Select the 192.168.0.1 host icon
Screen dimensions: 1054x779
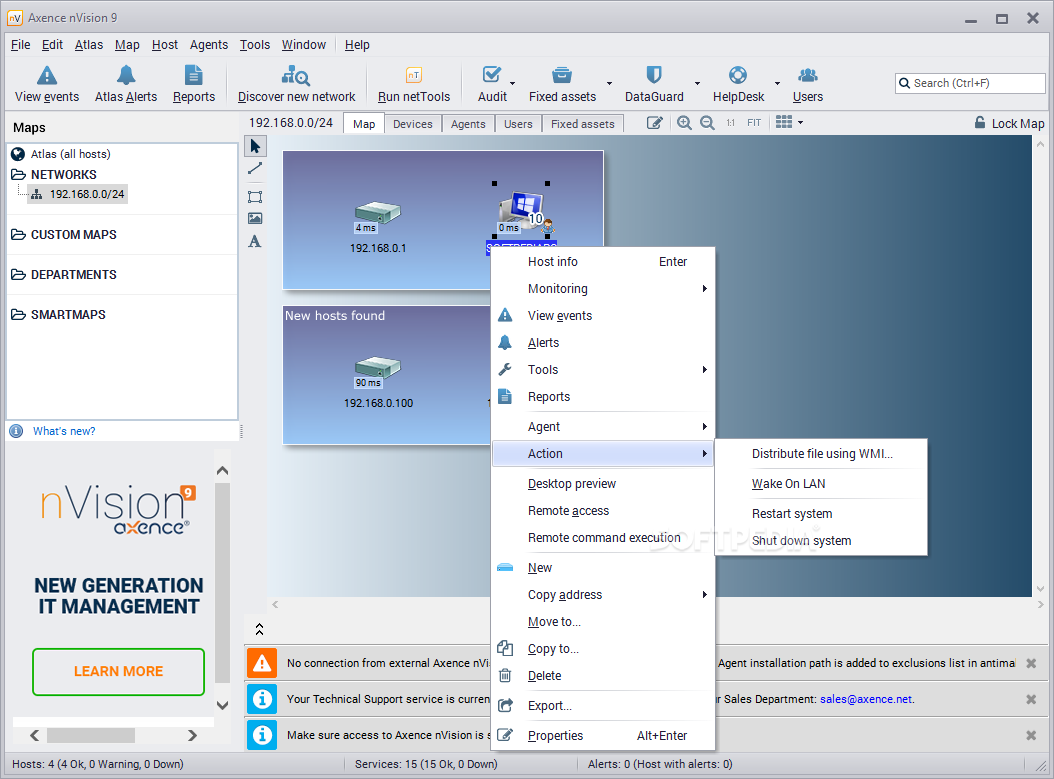point(378,214)
